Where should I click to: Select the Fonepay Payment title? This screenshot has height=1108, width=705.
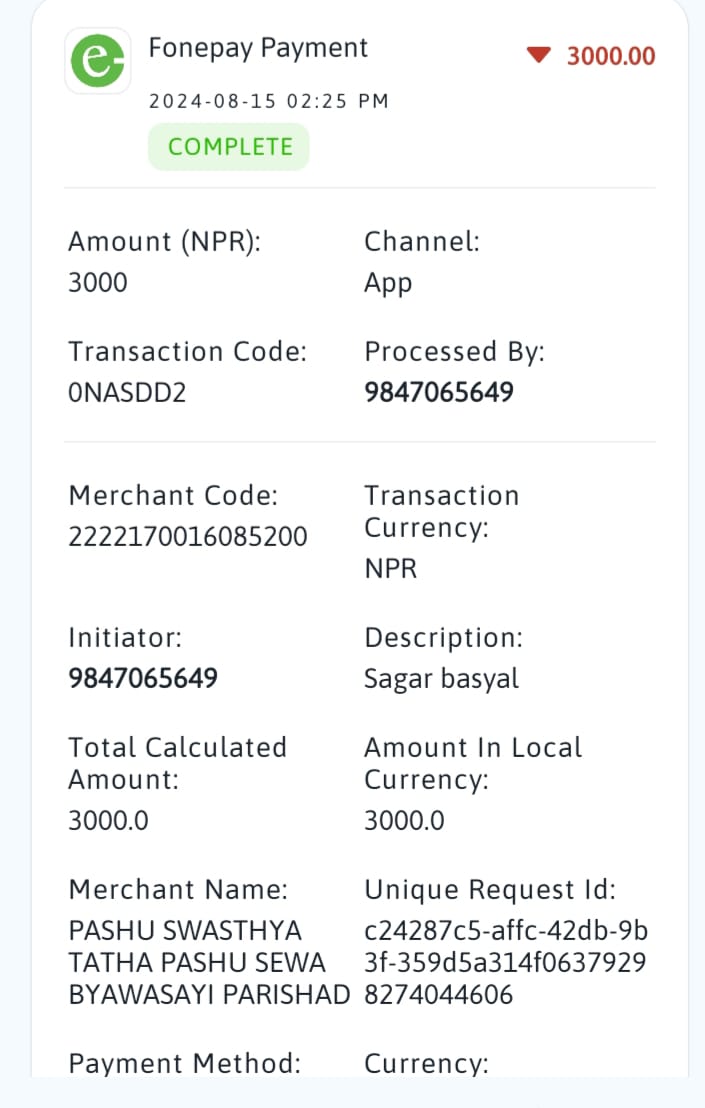point(258,48)
